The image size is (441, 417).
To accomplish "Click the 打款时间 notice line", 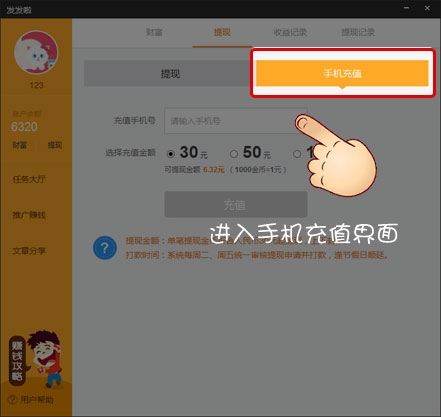I will click(257, 255).
